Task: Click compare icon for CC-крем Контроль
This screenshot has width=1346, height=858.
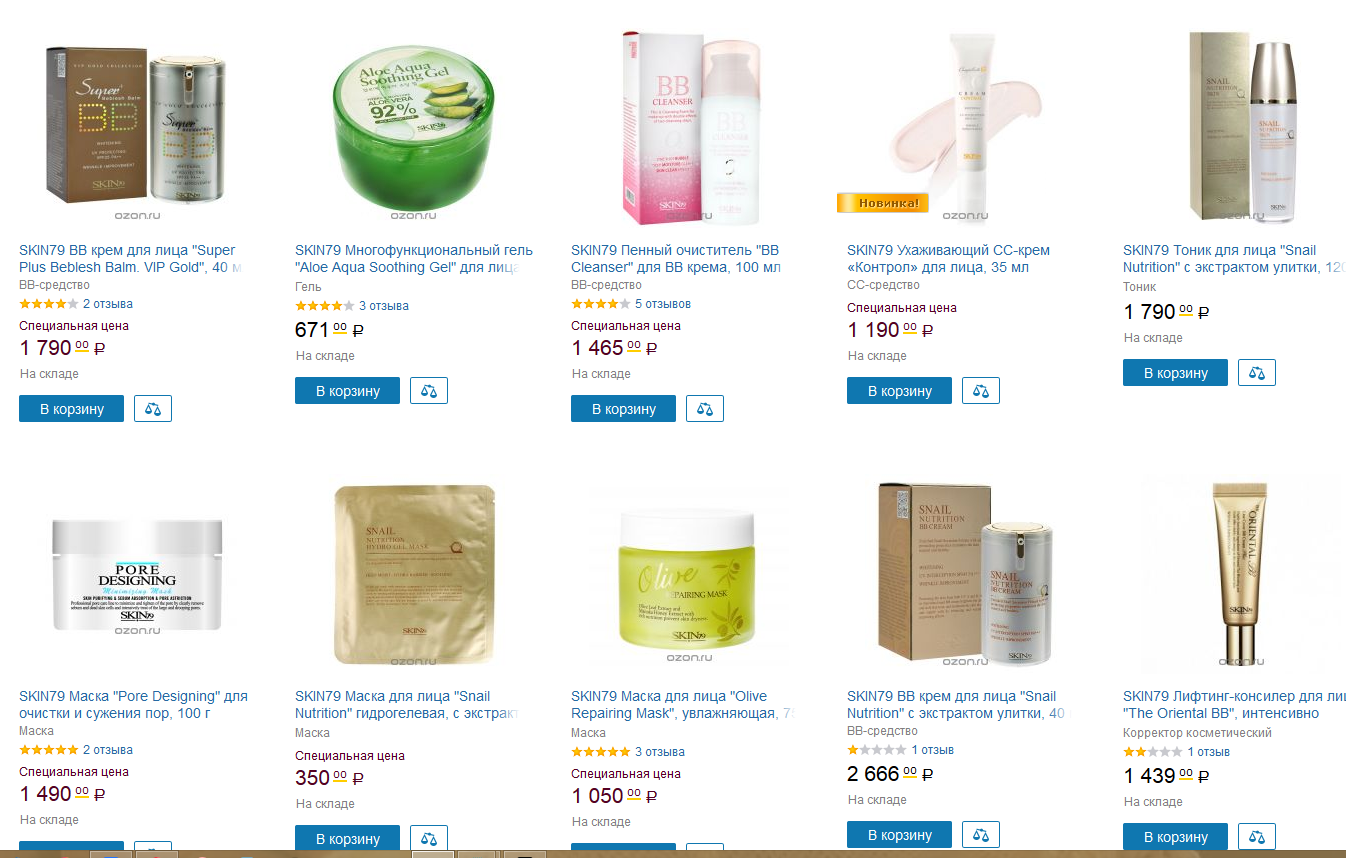Action: point(981,390)
